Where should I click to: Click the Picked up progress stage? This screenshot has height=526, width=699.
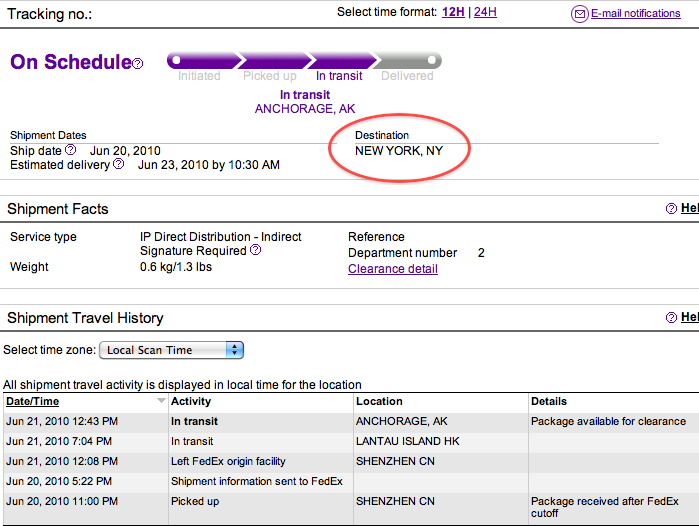tap(270, 76)
